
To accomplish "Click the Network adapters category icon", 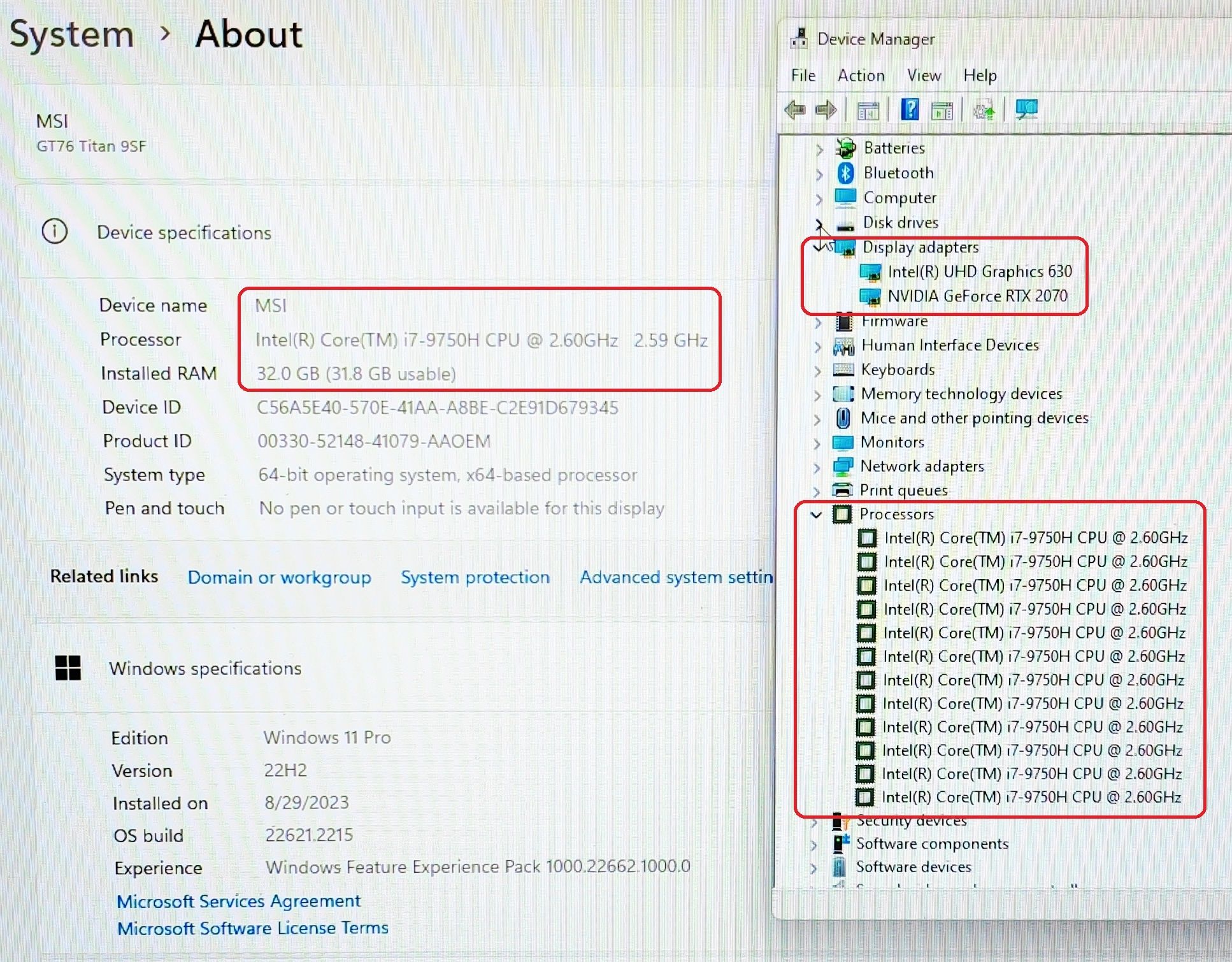I will tap(843, 466).
